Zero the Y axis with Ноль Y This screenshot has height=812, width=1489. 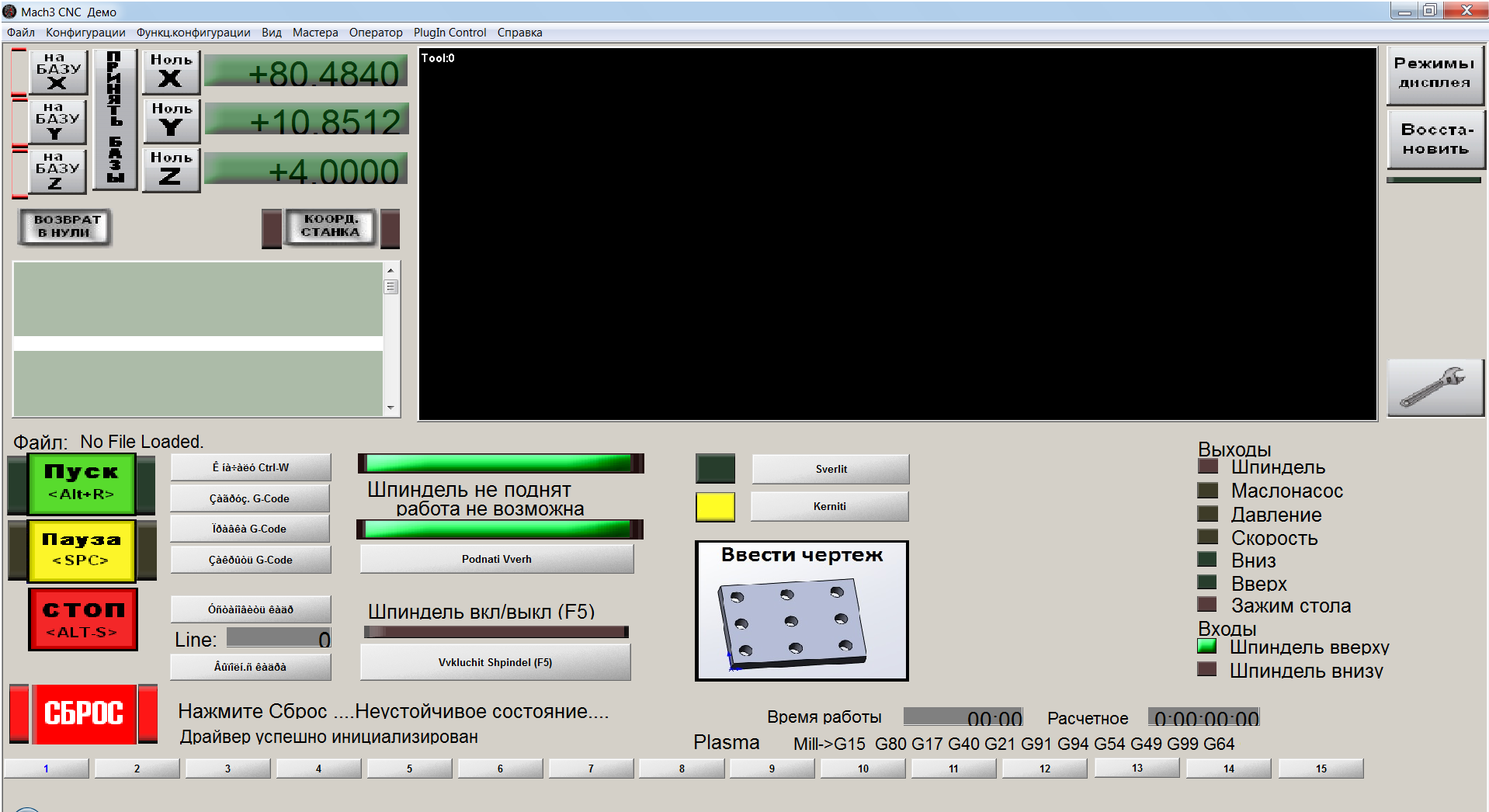[172, 121]
